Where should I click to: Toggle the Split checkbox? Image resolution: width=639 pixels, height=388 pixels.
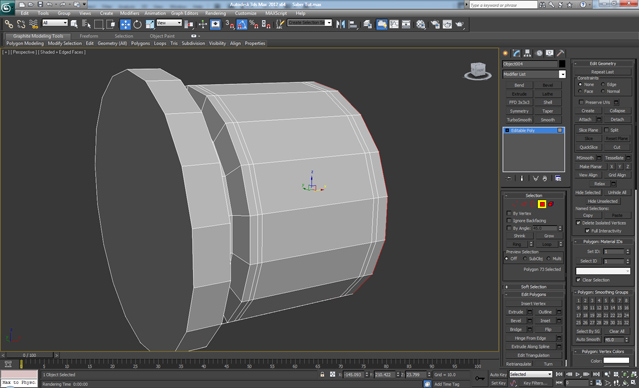pyautogui.click(x=606, y=130)
